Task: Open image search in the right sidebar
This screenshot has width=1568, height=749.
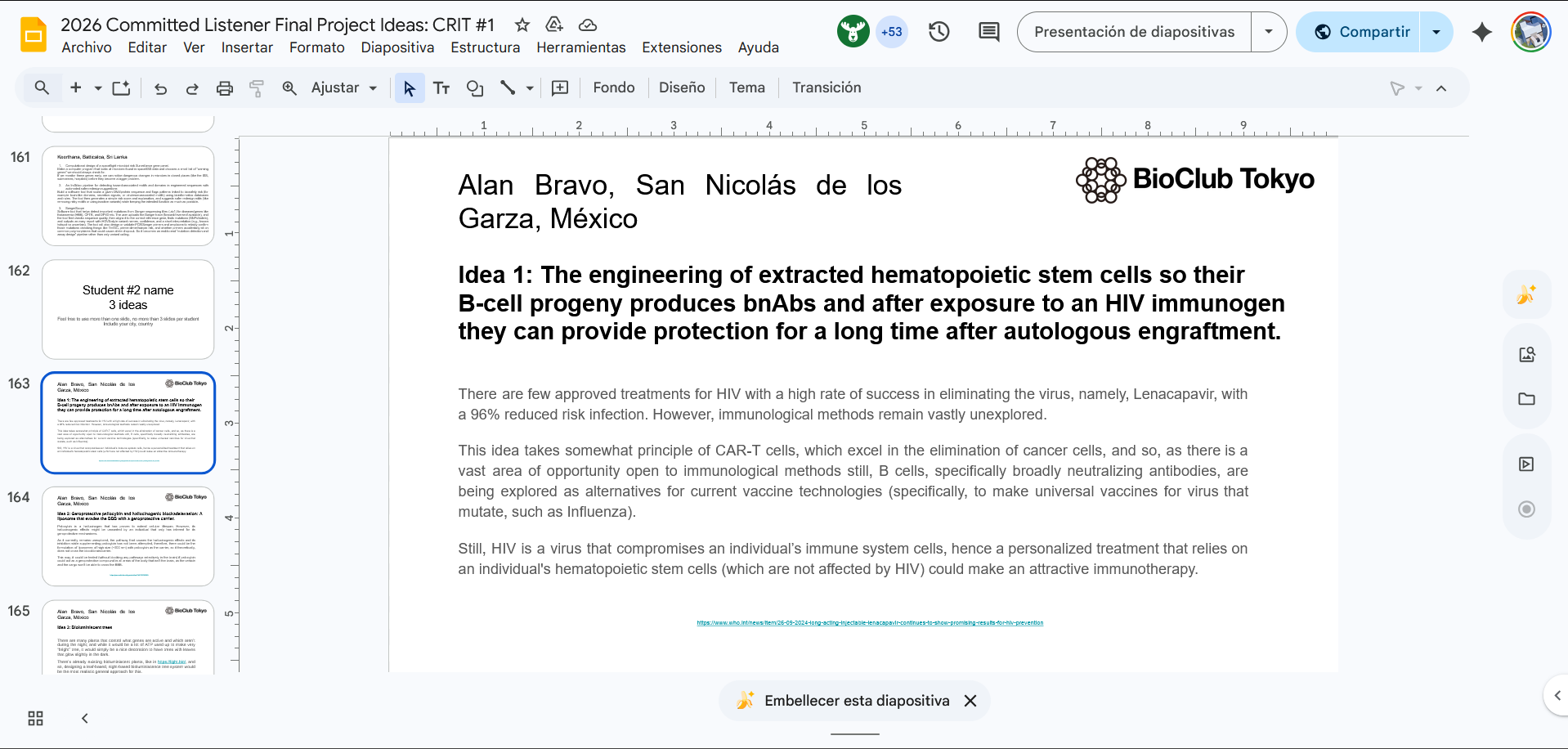Action: (1525, 353)
